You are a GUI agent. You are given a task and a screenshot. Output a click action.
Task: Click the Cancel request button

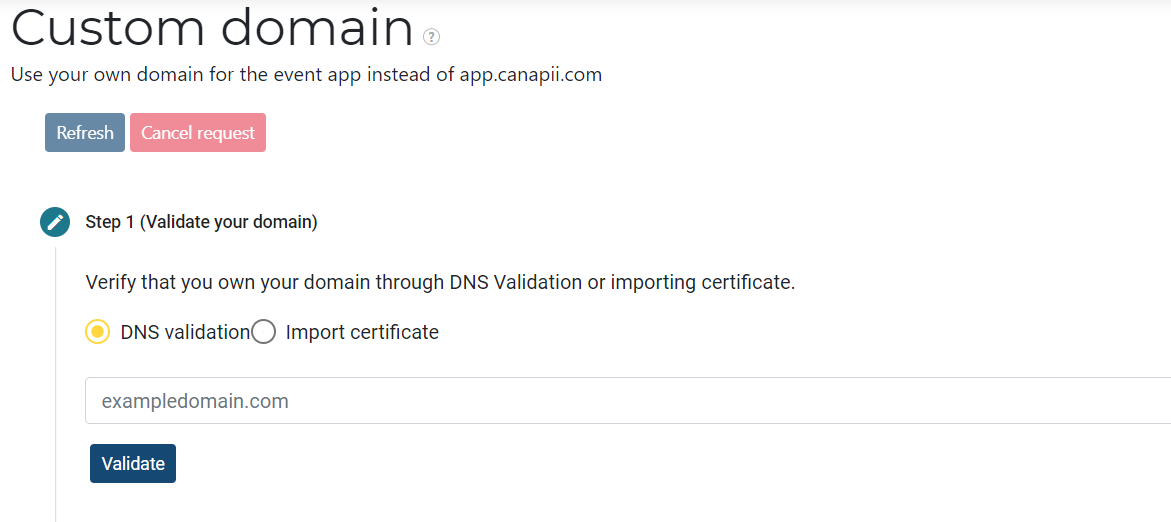[x=198, y=133]
